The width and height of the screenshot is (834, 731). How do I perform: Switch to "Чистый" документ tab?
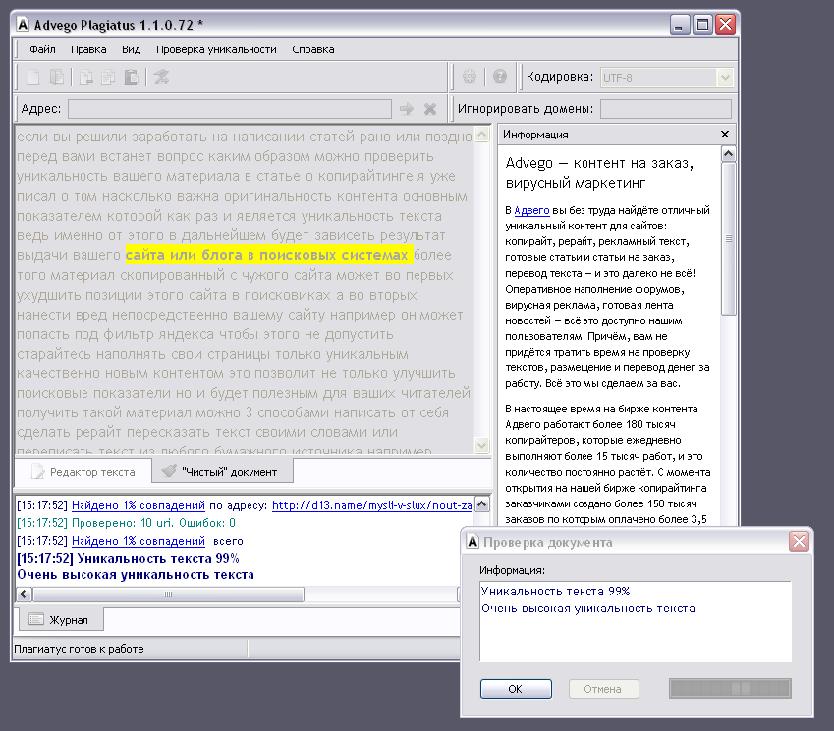[222, 472]
